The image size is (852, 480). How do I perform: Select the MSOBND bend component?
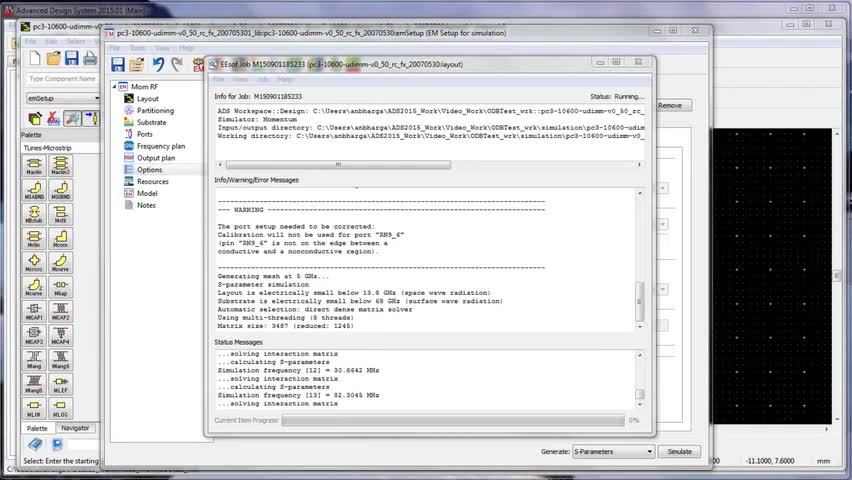click(60, 190)
